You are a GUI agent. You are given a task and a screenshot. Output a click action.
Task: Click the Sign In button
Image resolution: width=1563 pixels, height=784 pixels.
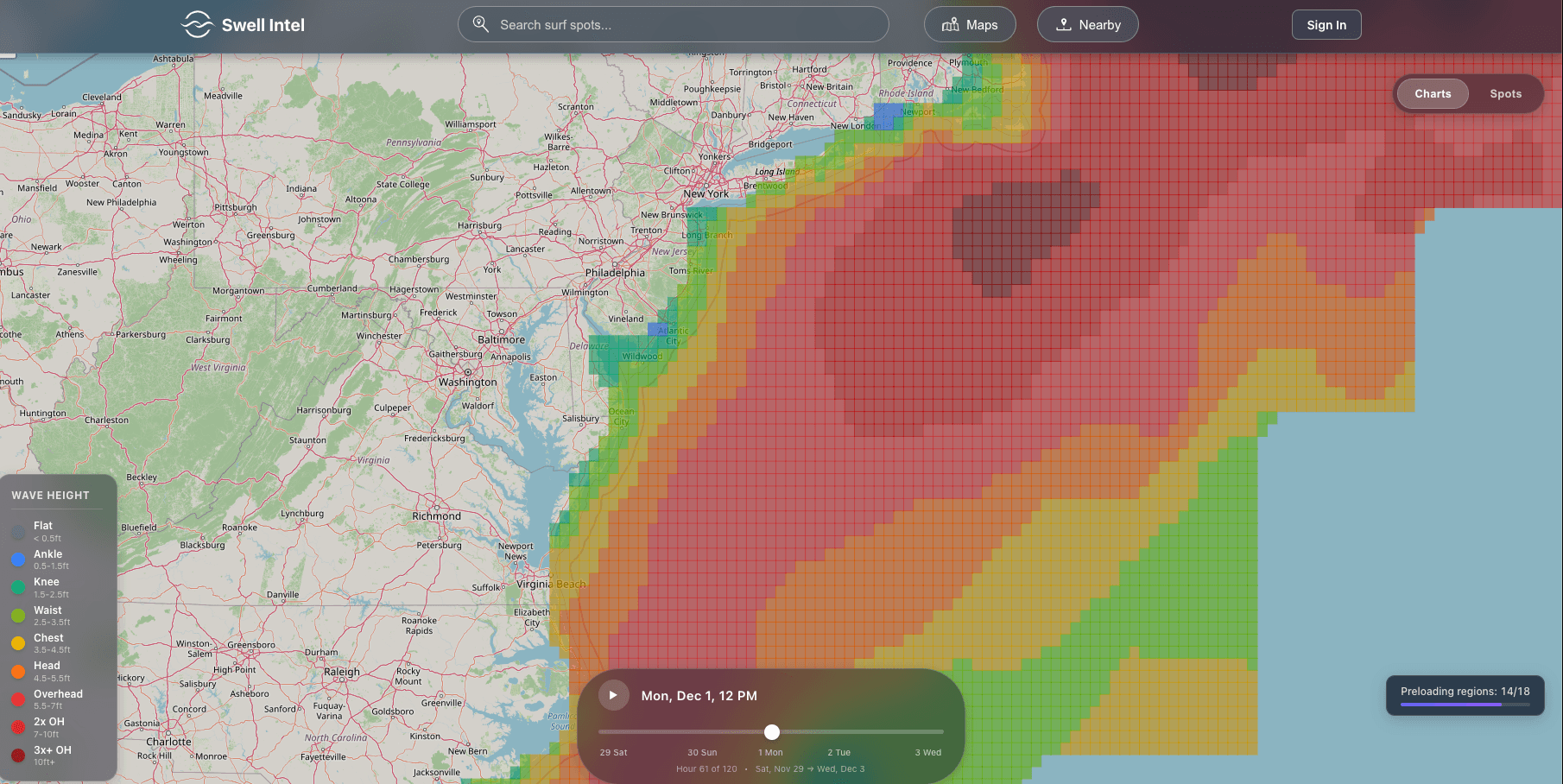pyautogui.click(x=1326, y=24)
